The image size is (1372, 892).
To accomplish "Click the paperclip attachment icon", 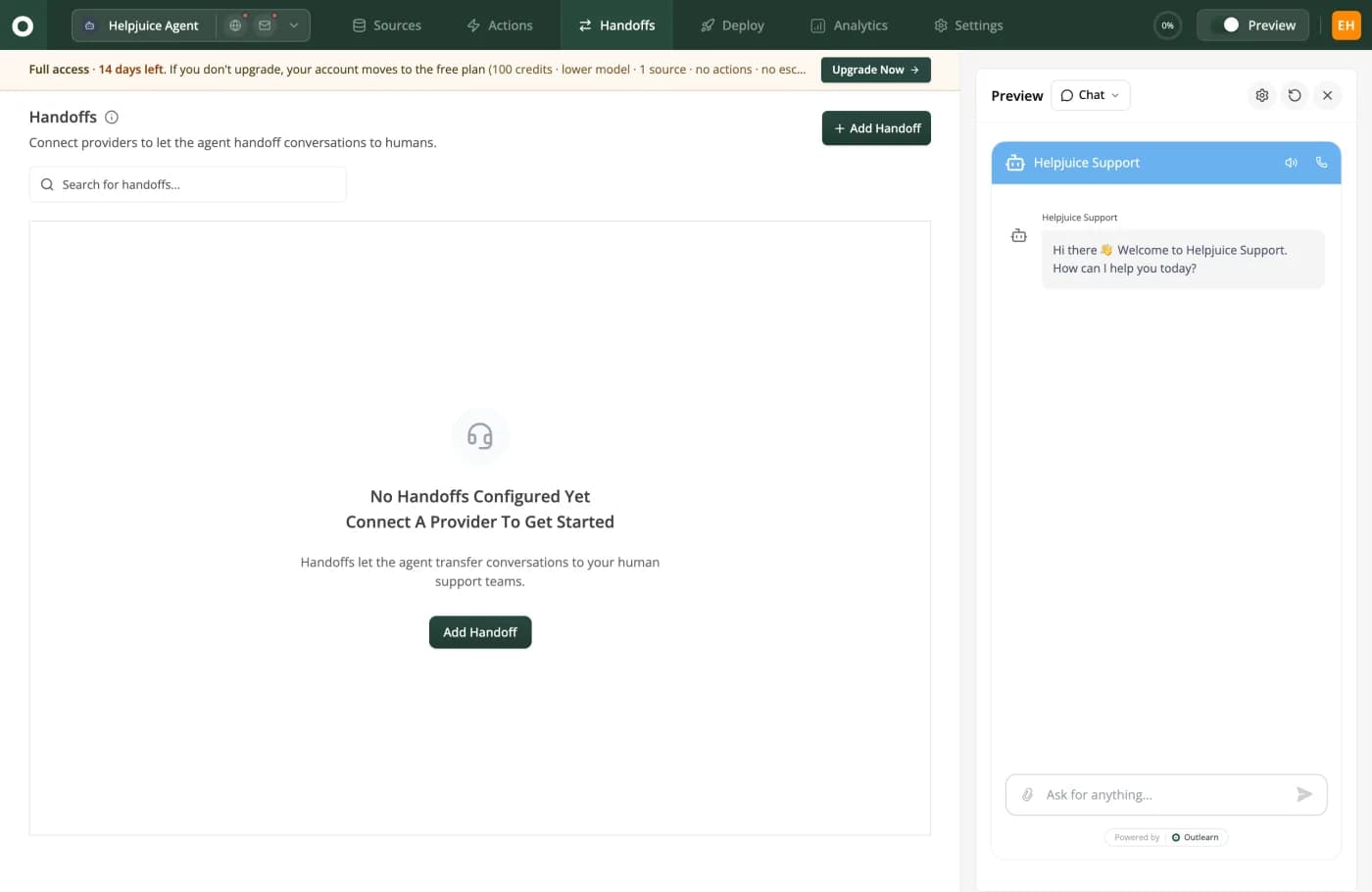I will (1027, 795).
